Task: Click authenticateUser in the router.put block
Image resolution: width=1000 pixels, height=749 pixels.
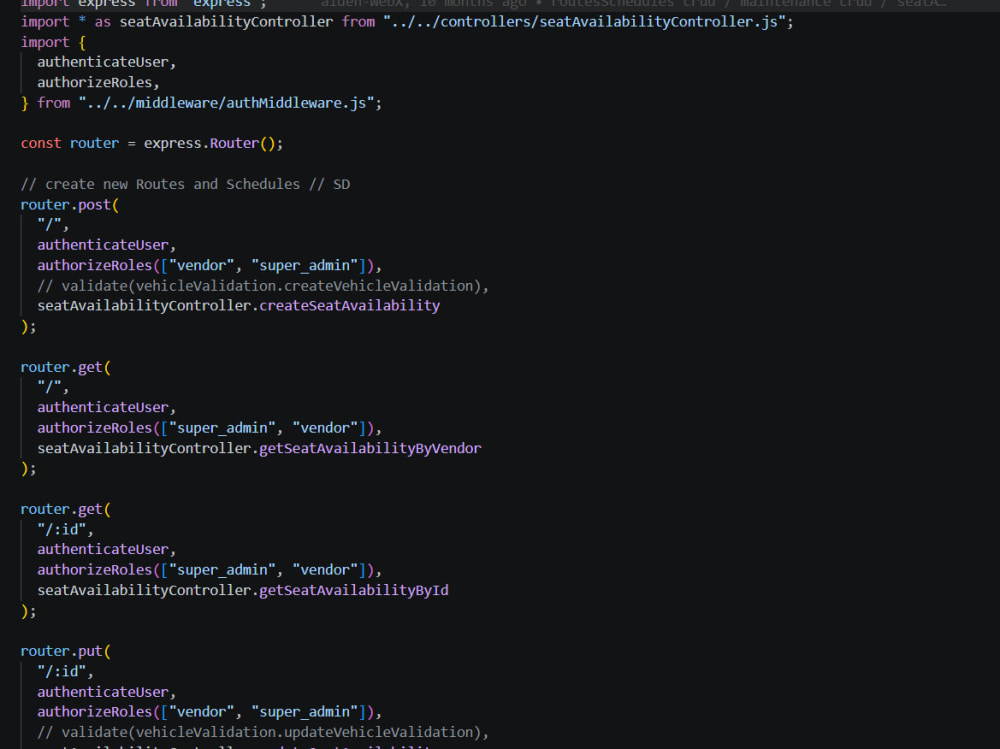Action: click(x=103, y=692)
